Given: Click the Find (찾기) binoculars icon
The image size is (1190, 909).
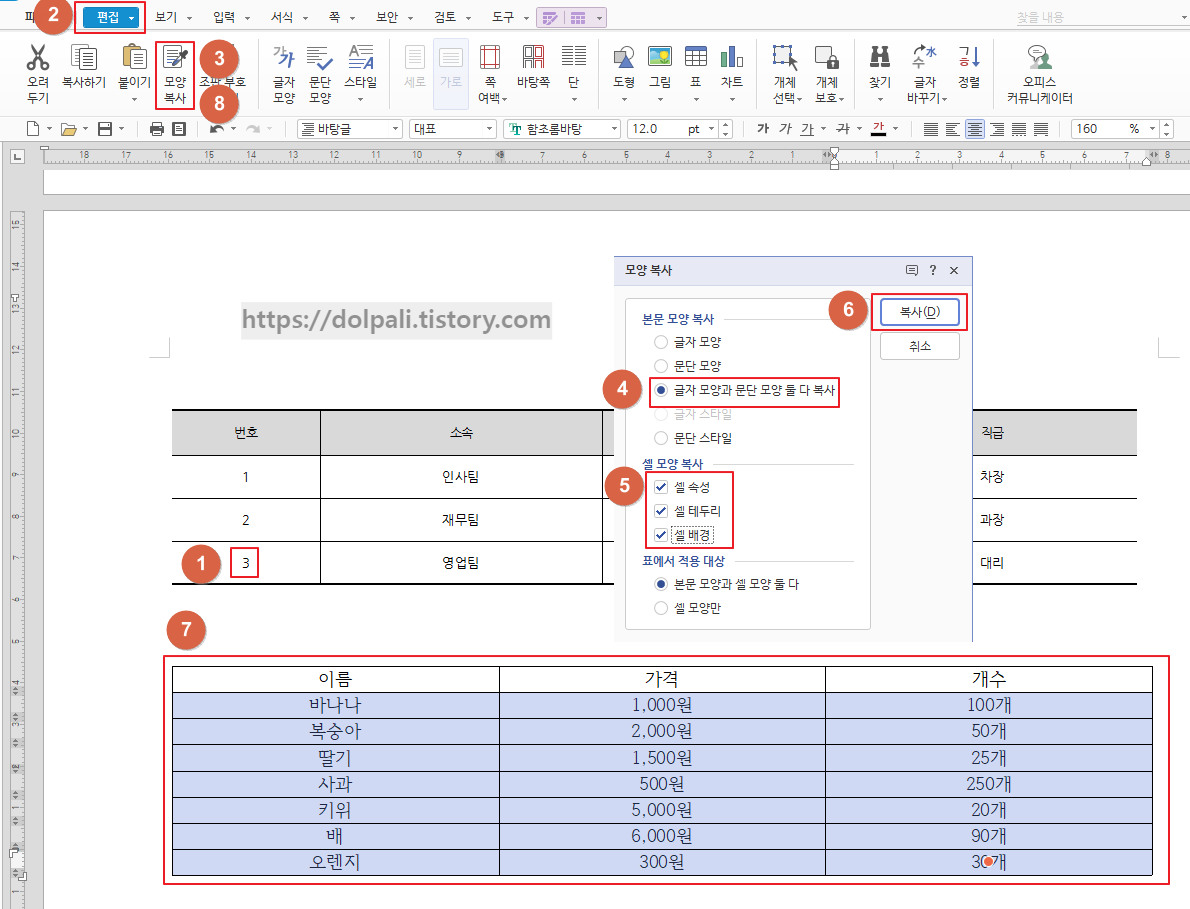Looking at the screenshot, I should [x=880, y=58].
